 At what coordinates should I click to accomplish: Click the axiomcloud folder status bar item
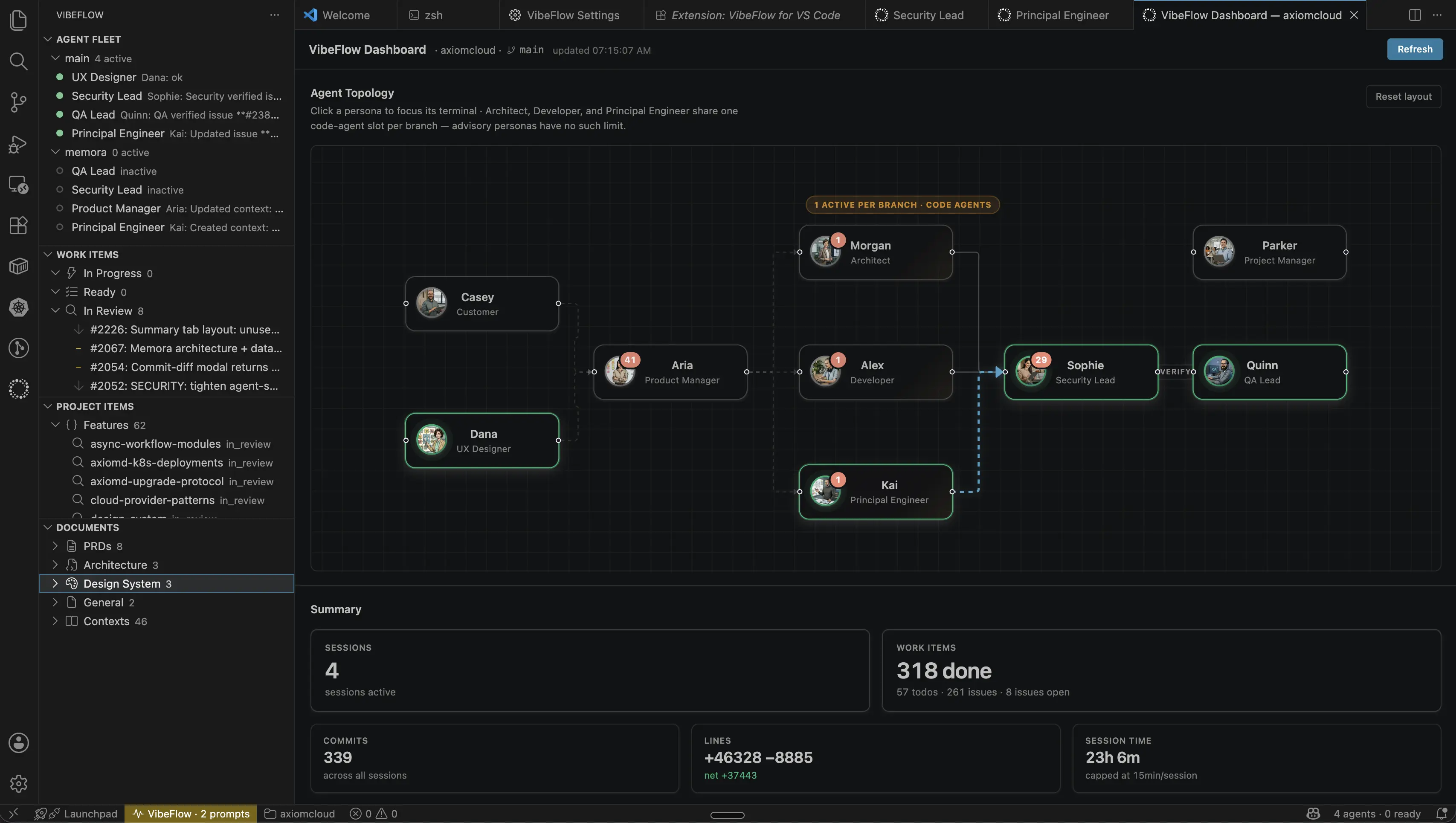pyautogui.click(x=299, y=813)
